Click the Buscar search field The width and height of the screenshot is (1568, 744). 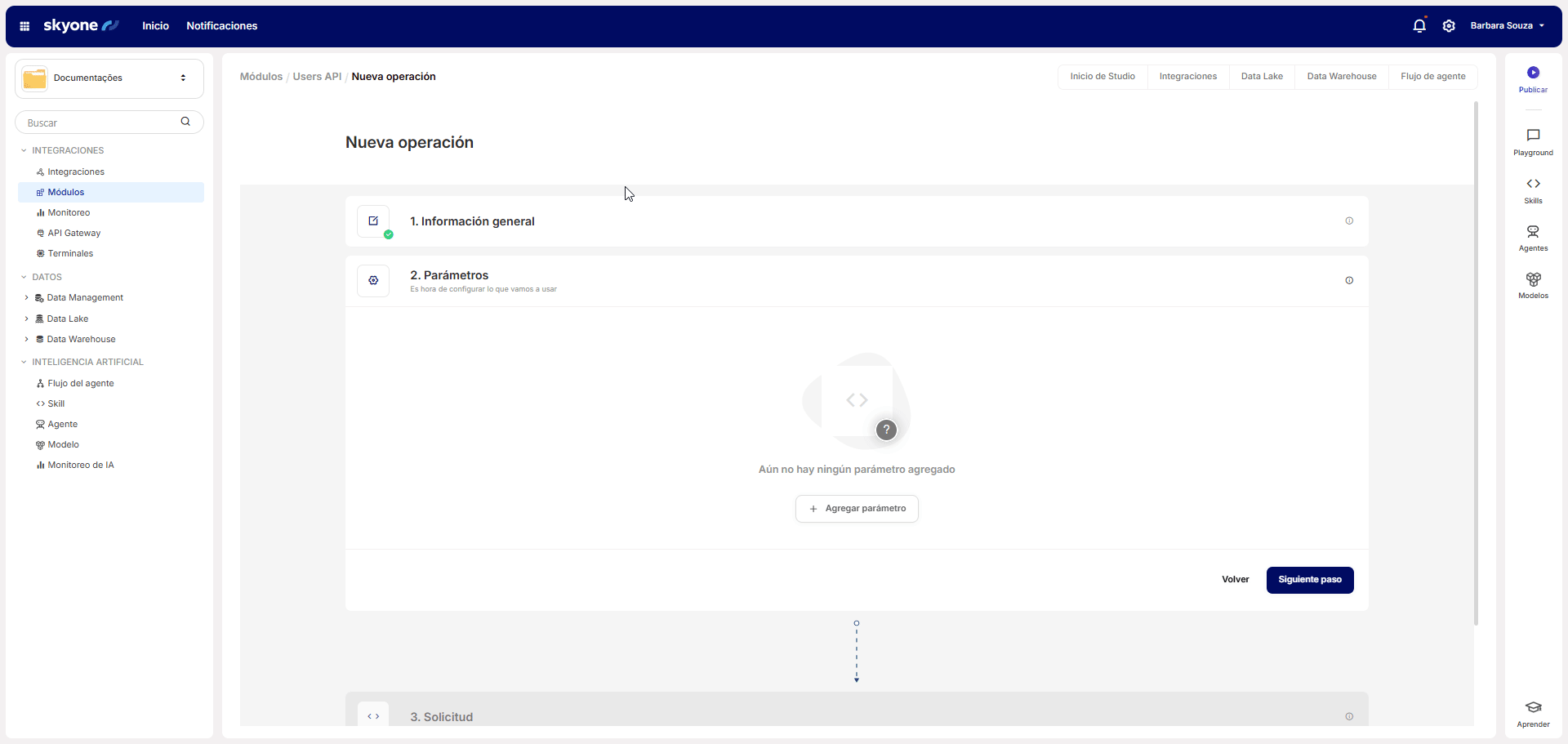[x=102, y=123]
